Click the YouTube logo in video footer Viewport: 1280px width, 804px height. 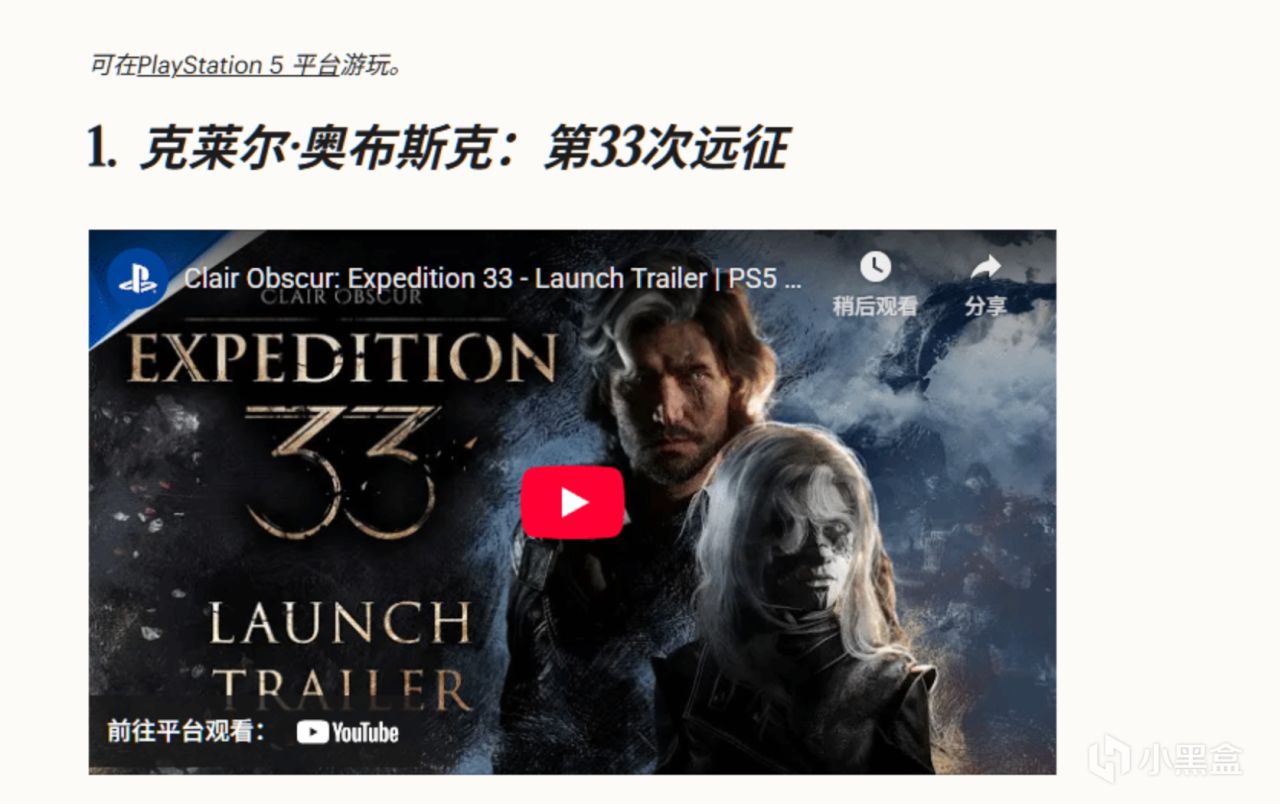point(348,732)
